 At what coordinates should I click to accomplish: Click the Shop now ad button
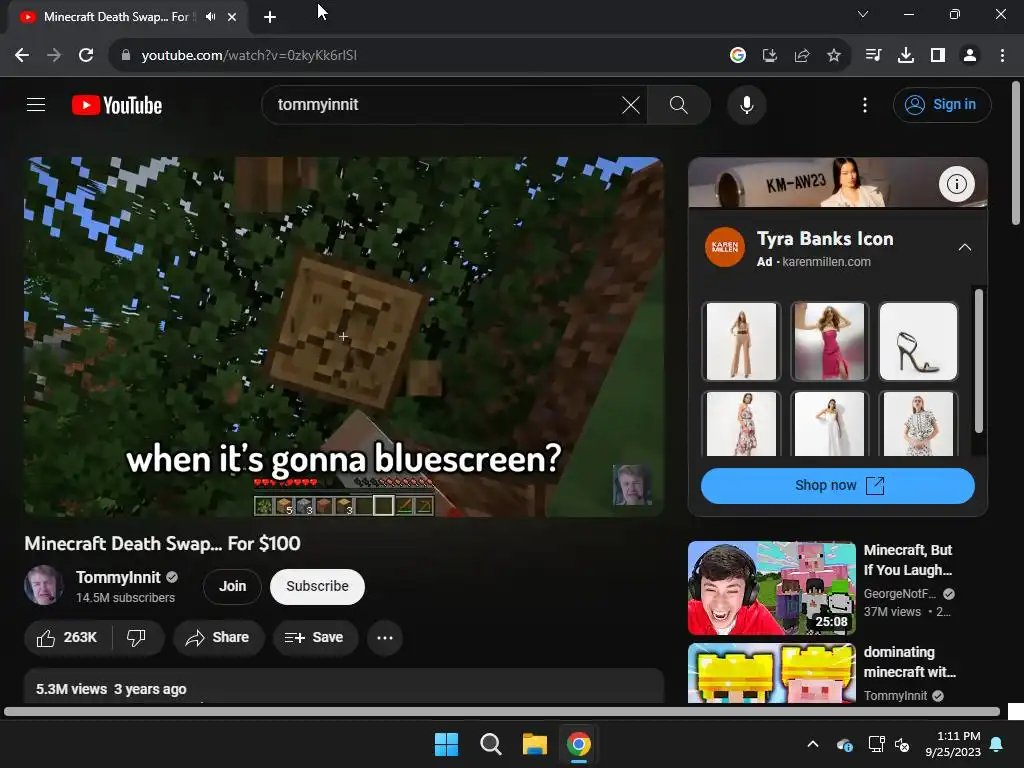click(x=837, y=485)
